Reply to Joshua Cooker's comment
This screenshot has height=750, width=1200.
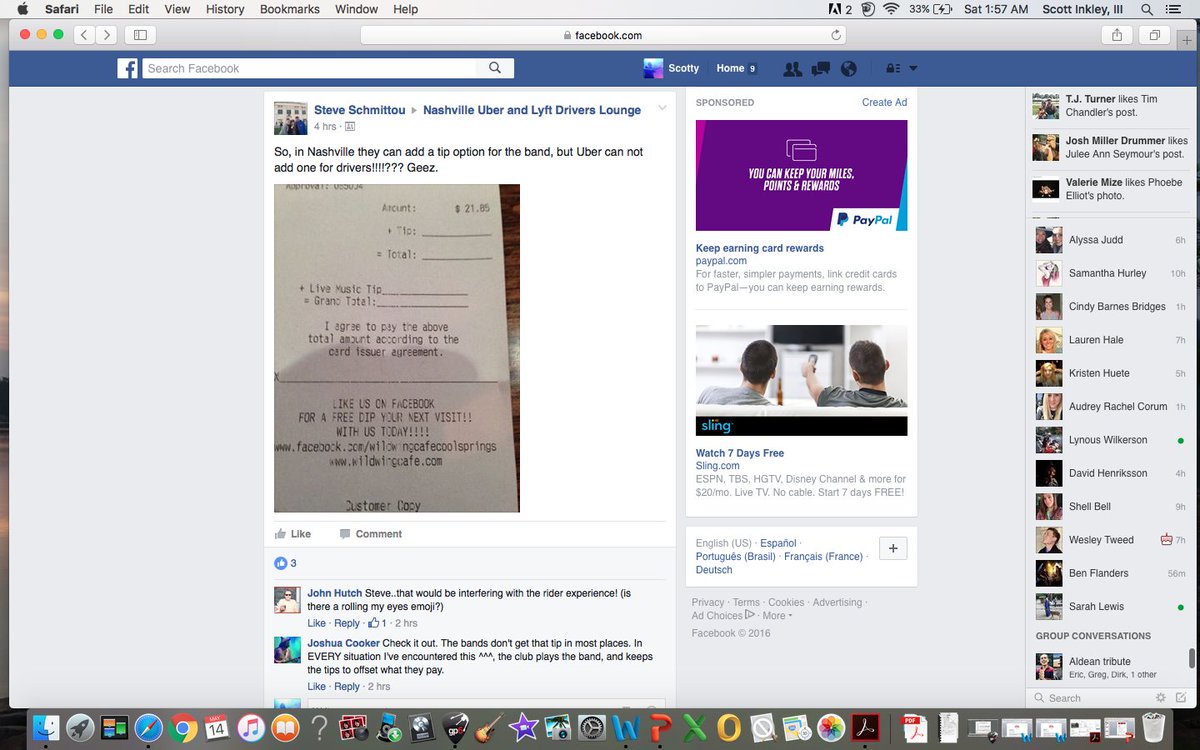[x=347, y=687]
